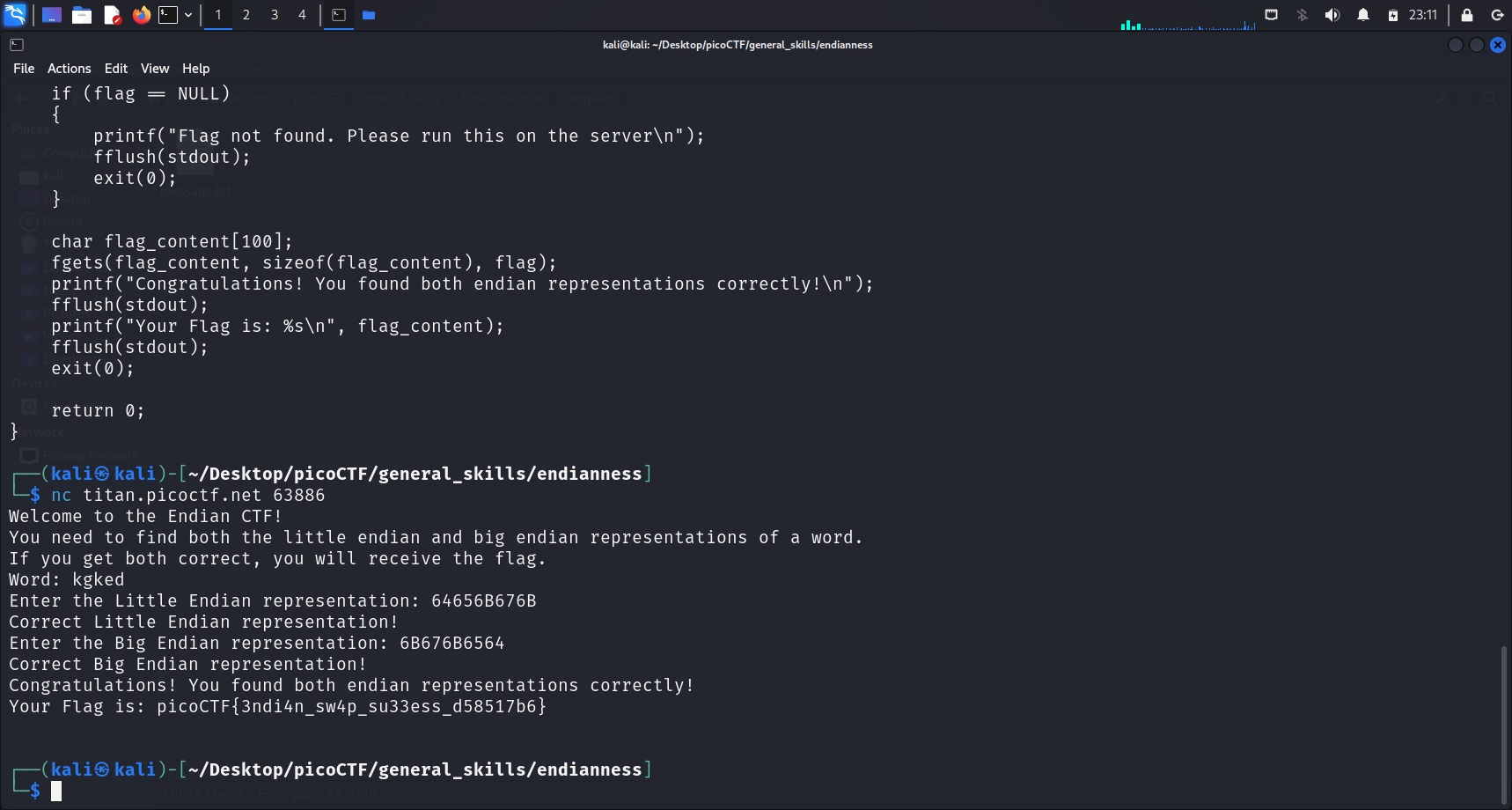Open the Actions menu
Screen dimensions: 1512x810
[69, 69]
